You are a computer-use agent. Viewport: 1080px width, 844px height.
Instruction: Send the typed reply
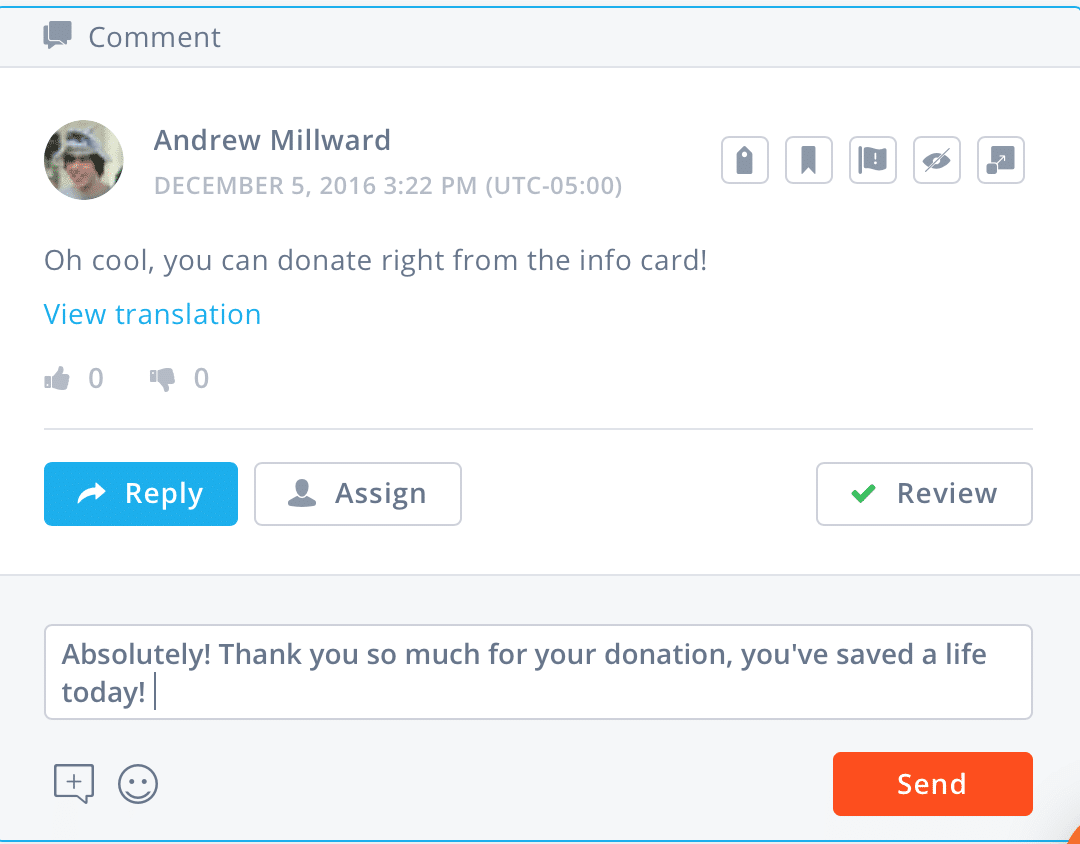tap(932, 784)
